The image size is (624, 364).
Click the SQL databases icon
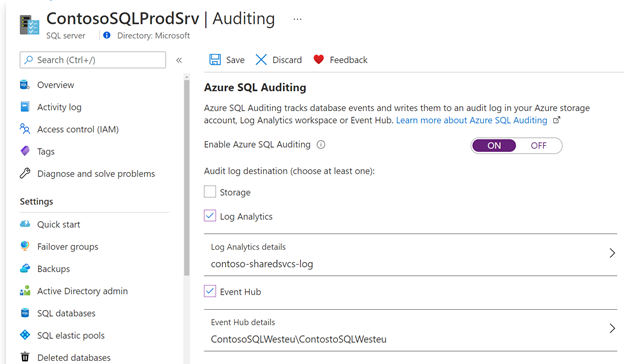tap(25, 313)
